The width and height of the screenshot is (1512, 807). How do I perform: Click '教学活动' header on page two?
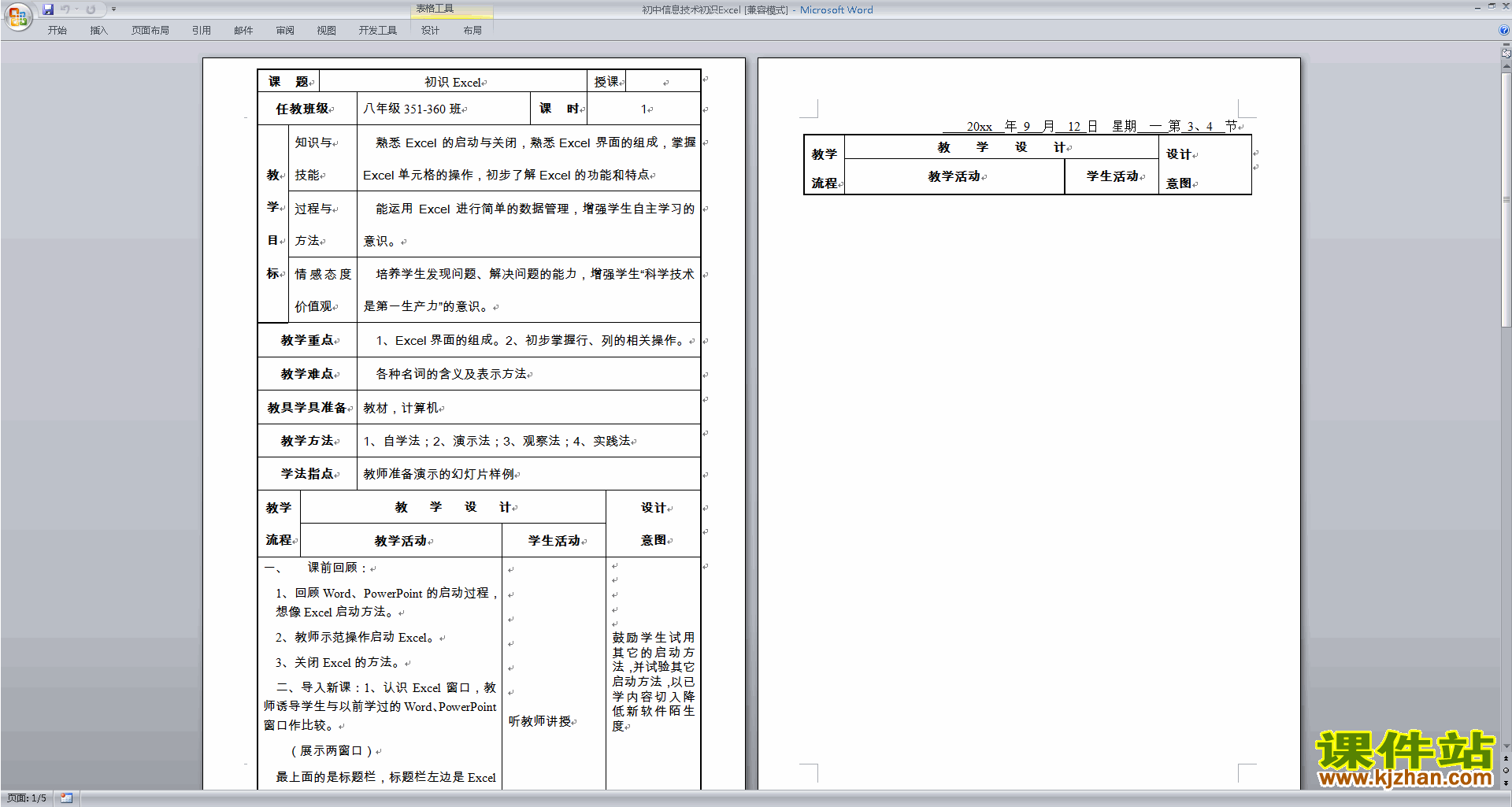(x=954, y=176)
